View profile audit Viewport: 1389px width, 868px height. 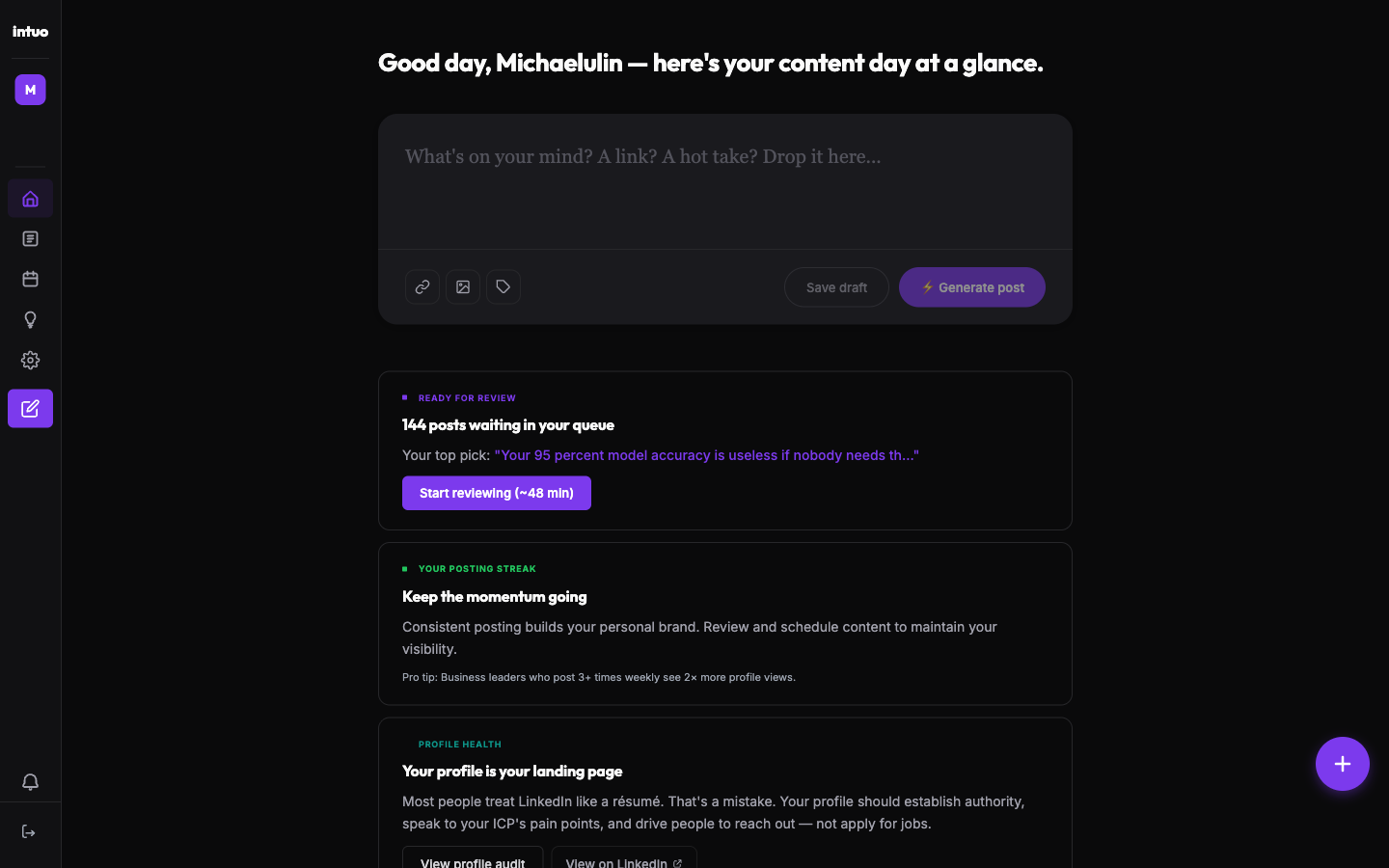tap(473, 861)
